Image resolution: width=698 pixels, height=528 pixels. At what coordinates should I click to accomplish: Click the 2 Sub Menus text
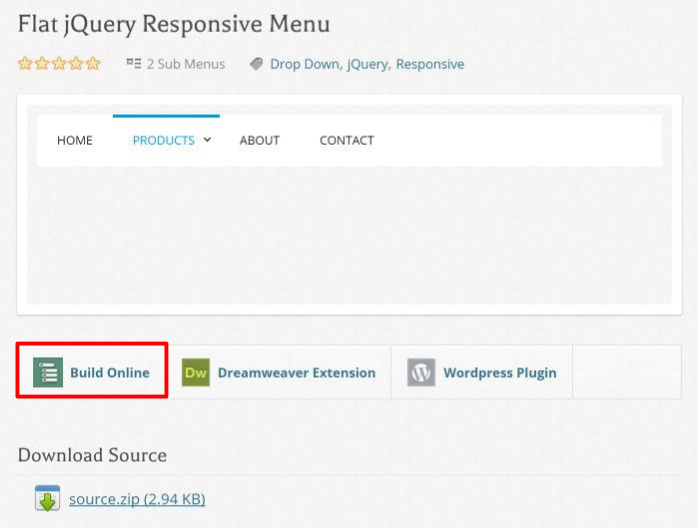[186, 64]
